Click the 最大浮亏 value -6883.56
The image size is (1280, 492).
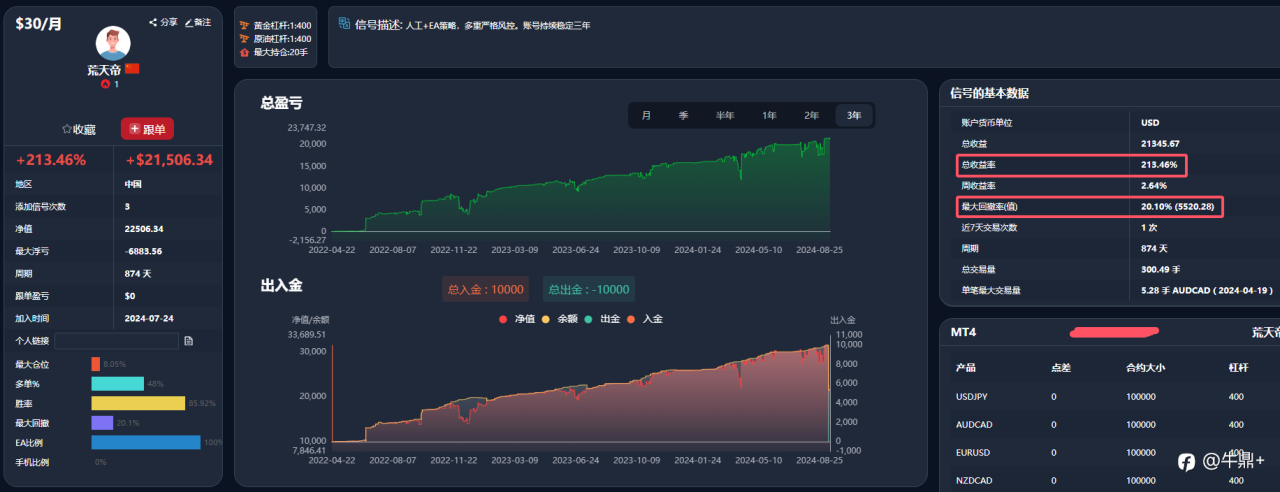coord(144,251)
